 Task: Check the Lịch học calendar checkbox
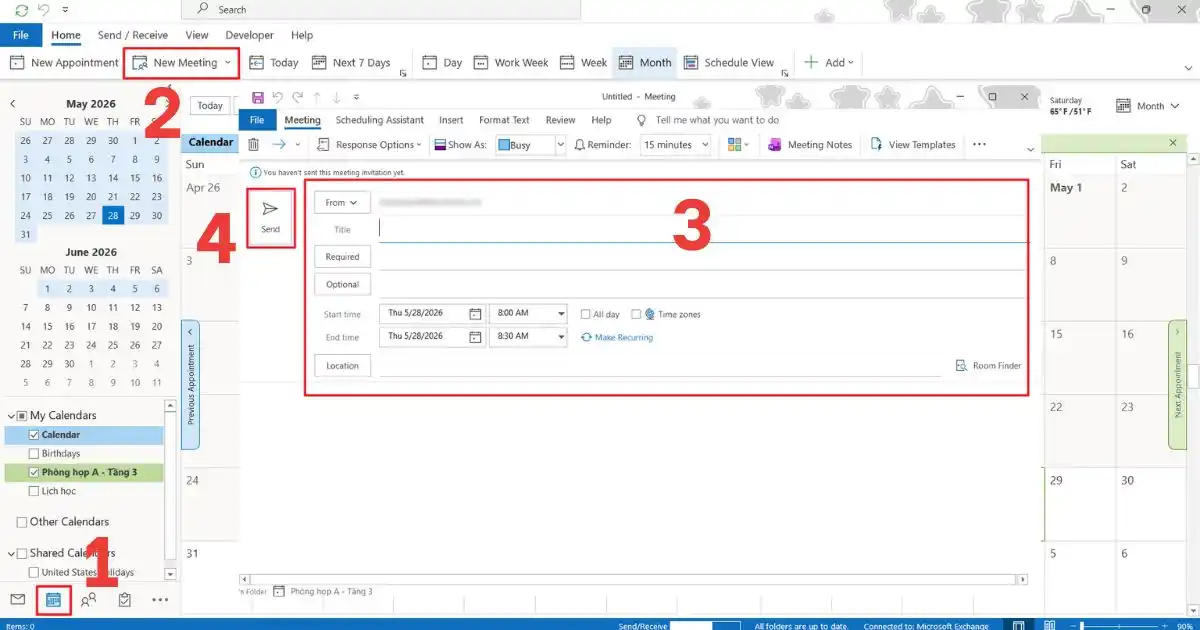click(x=35, y=491)
